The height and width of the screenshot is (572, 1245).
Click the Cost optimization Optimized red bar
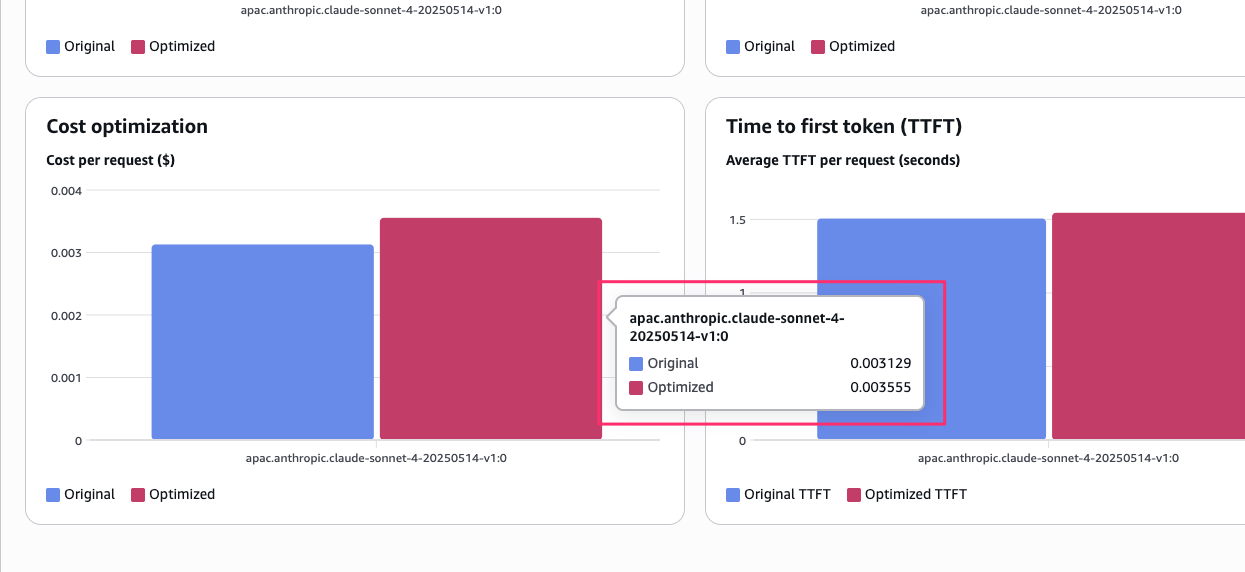point(491,329)
